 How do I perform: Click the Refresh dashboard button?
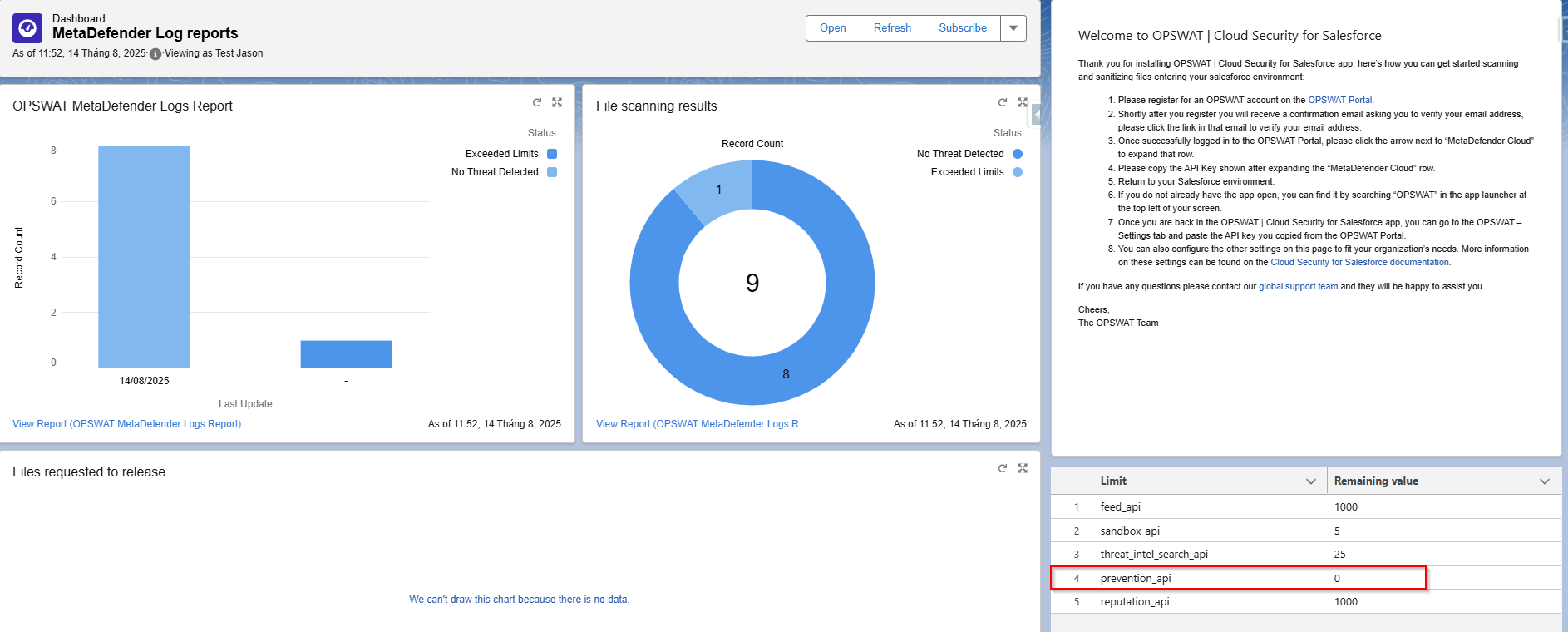coord(892,28)
